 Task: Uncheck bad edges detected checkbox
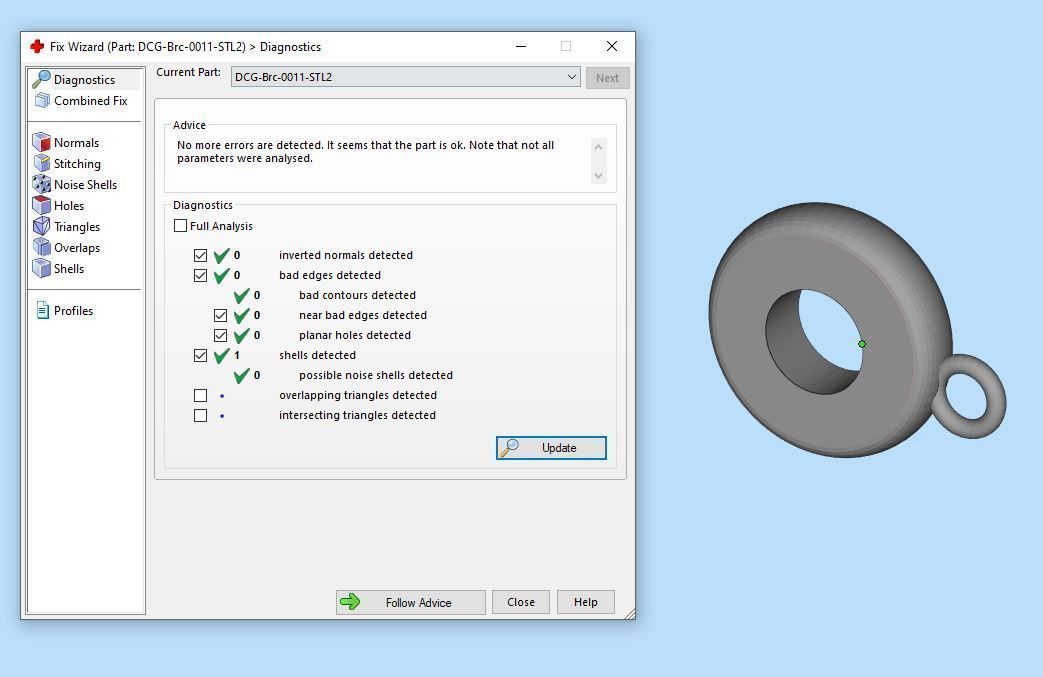pos(200,275)
